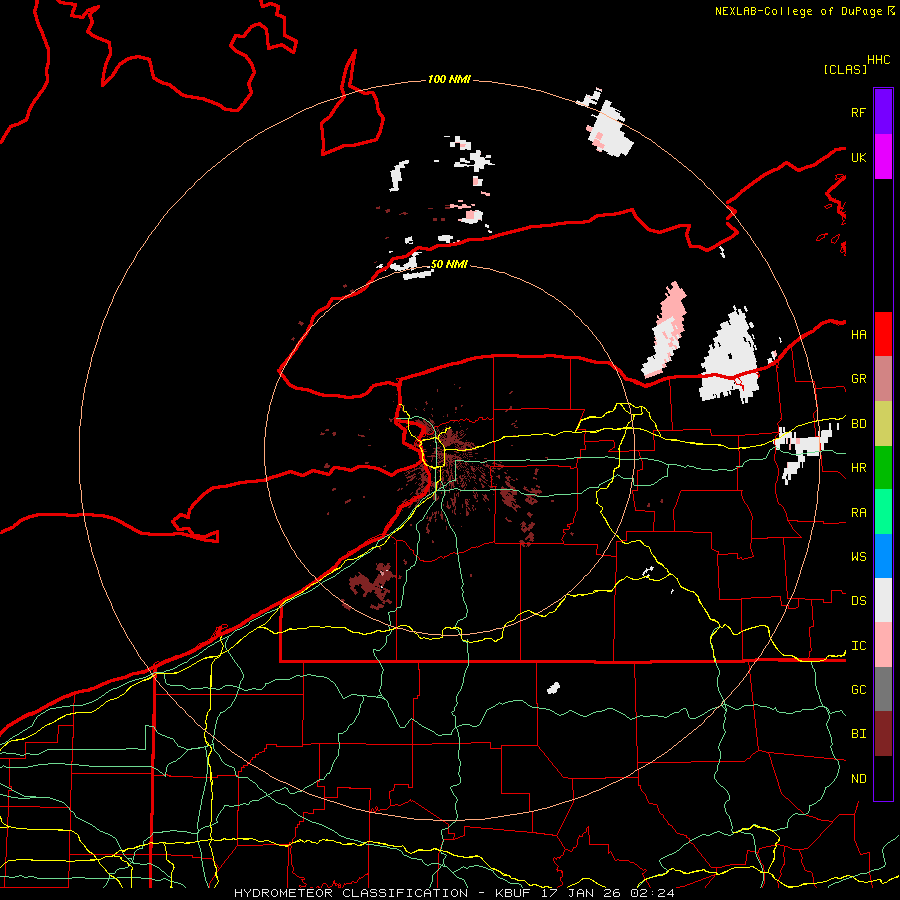Click the BI brown legend color swatch
This screenshot has height=900, width=900.
[x=883, y=734]
